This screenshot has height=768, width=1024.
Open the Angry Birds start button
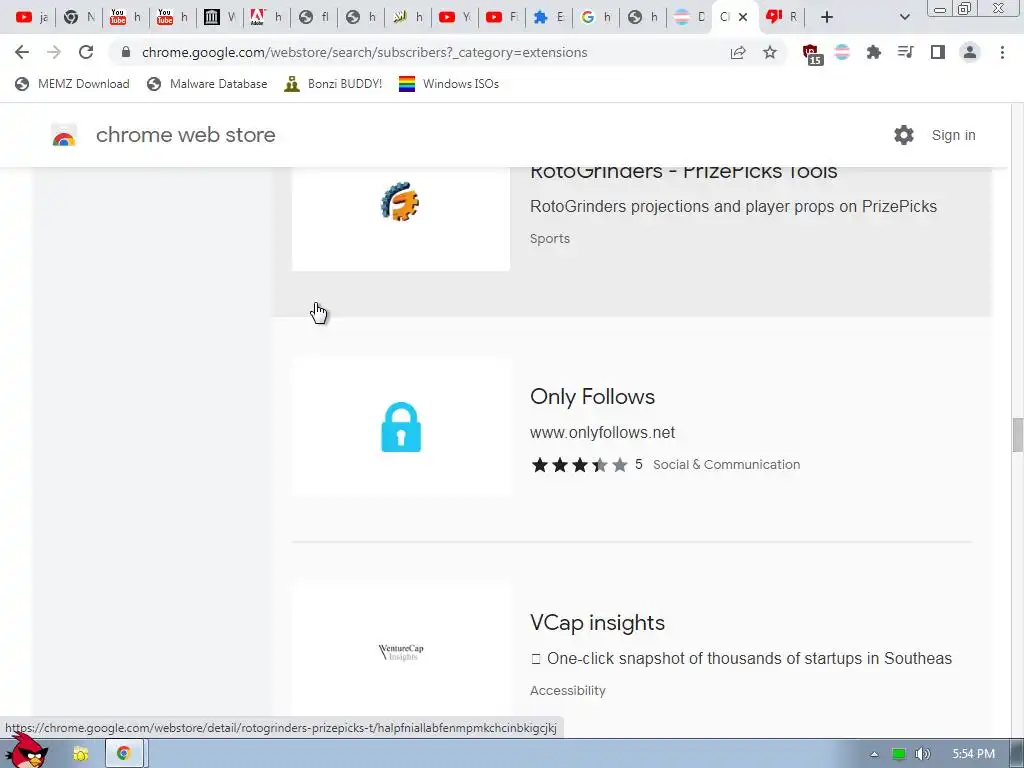point(26,751)
